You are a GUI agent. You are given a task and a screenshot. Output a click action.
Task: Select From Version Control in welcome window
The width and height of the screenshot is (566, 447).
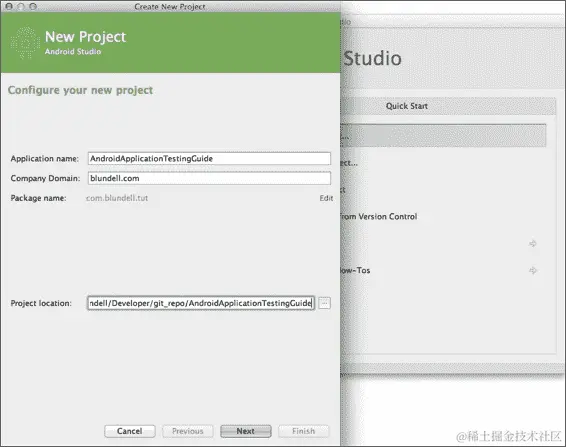click(x=378, y=217)
